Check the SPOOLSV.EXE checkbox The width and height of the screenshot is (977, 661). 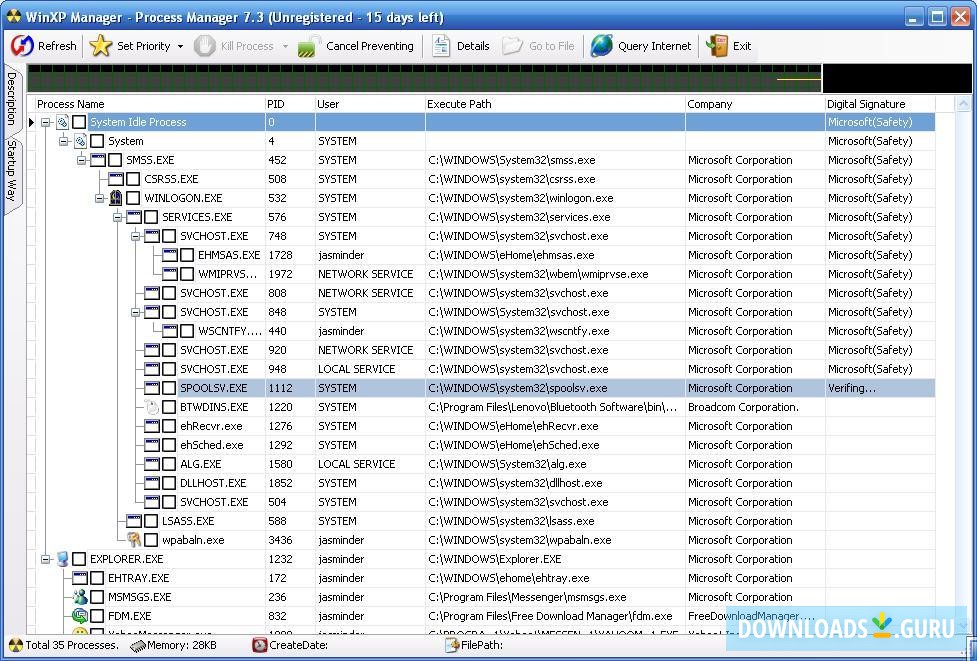[169, 388]
